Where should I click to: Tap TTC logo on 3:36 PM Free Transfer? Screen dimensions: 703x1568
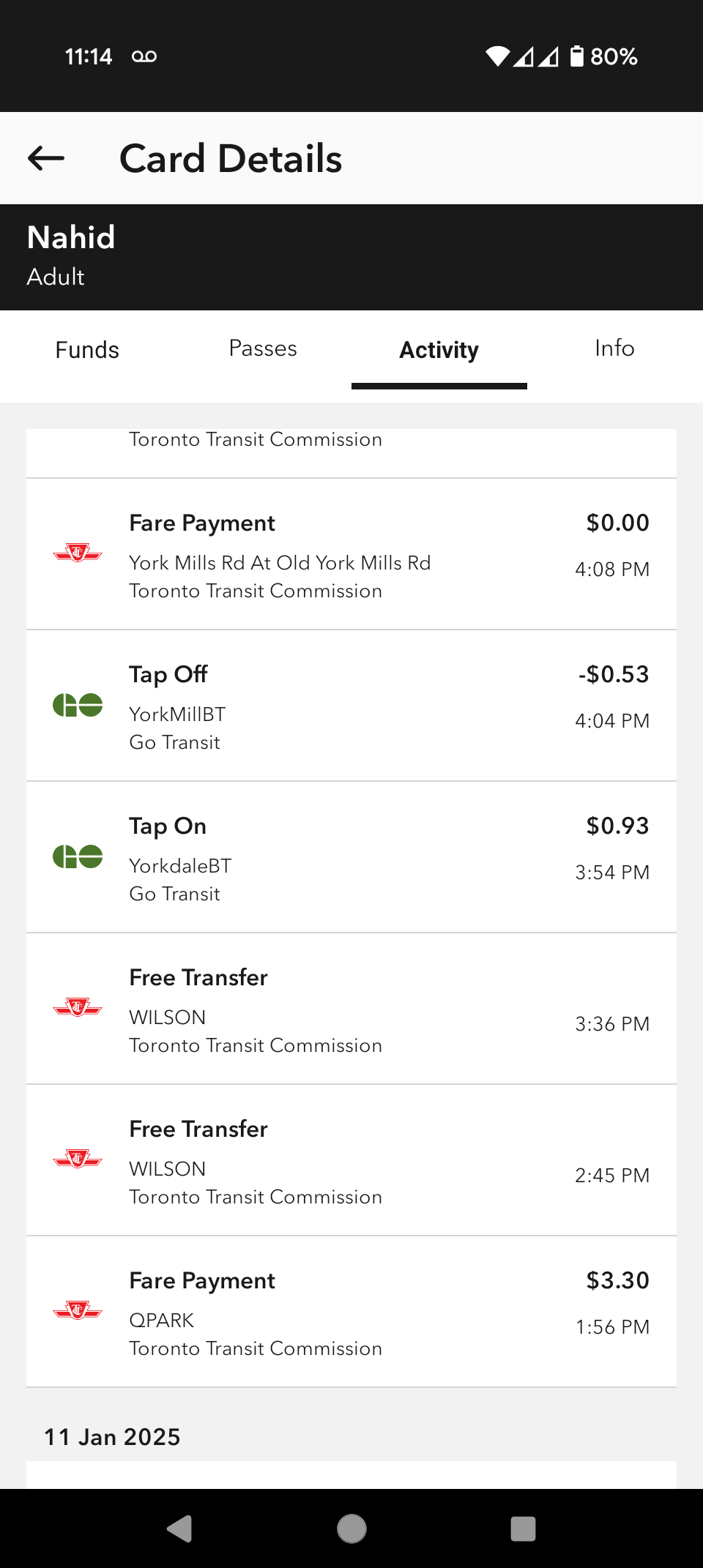(78, 1008)
